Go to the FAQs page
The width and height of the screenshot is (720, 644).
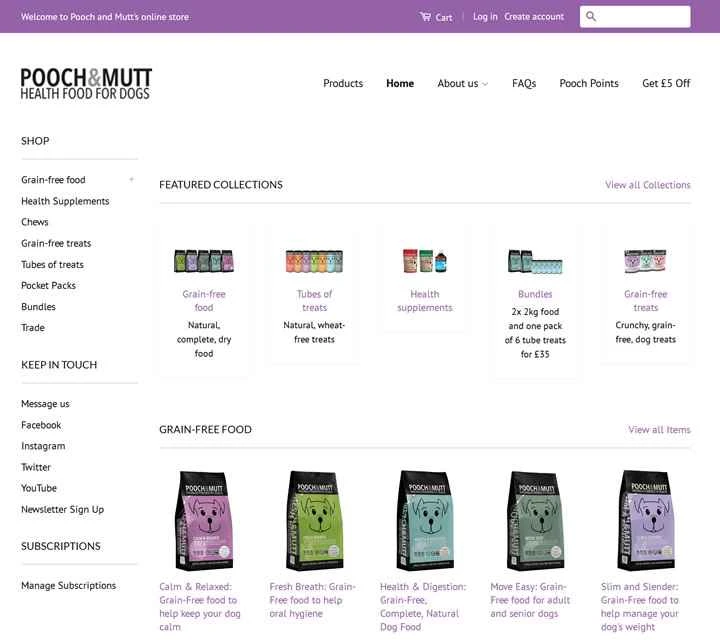524,84
